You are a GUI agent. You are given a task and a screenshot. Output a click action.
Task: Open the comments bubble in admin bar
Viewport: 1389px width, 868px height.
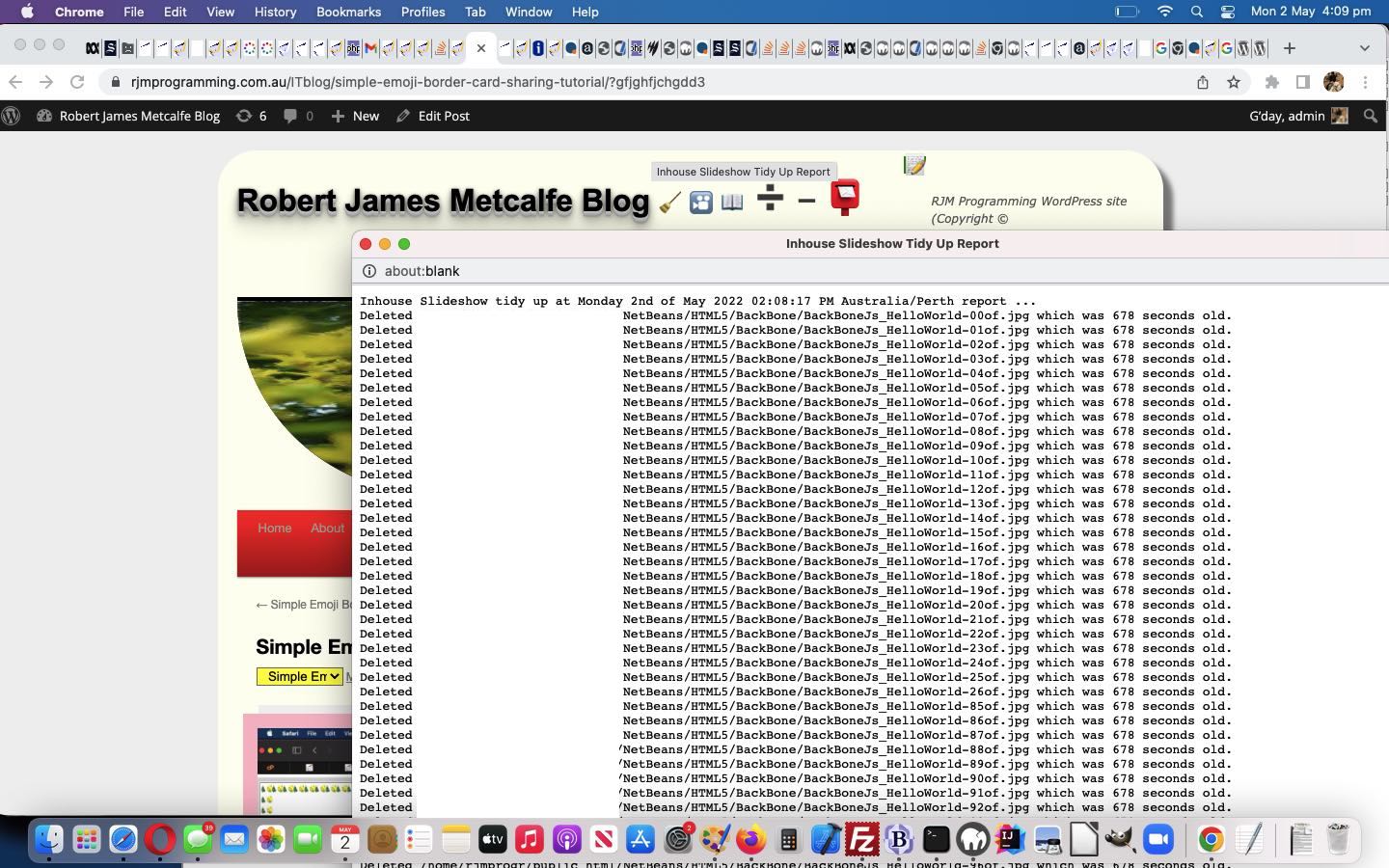click(x=298, y=116)
